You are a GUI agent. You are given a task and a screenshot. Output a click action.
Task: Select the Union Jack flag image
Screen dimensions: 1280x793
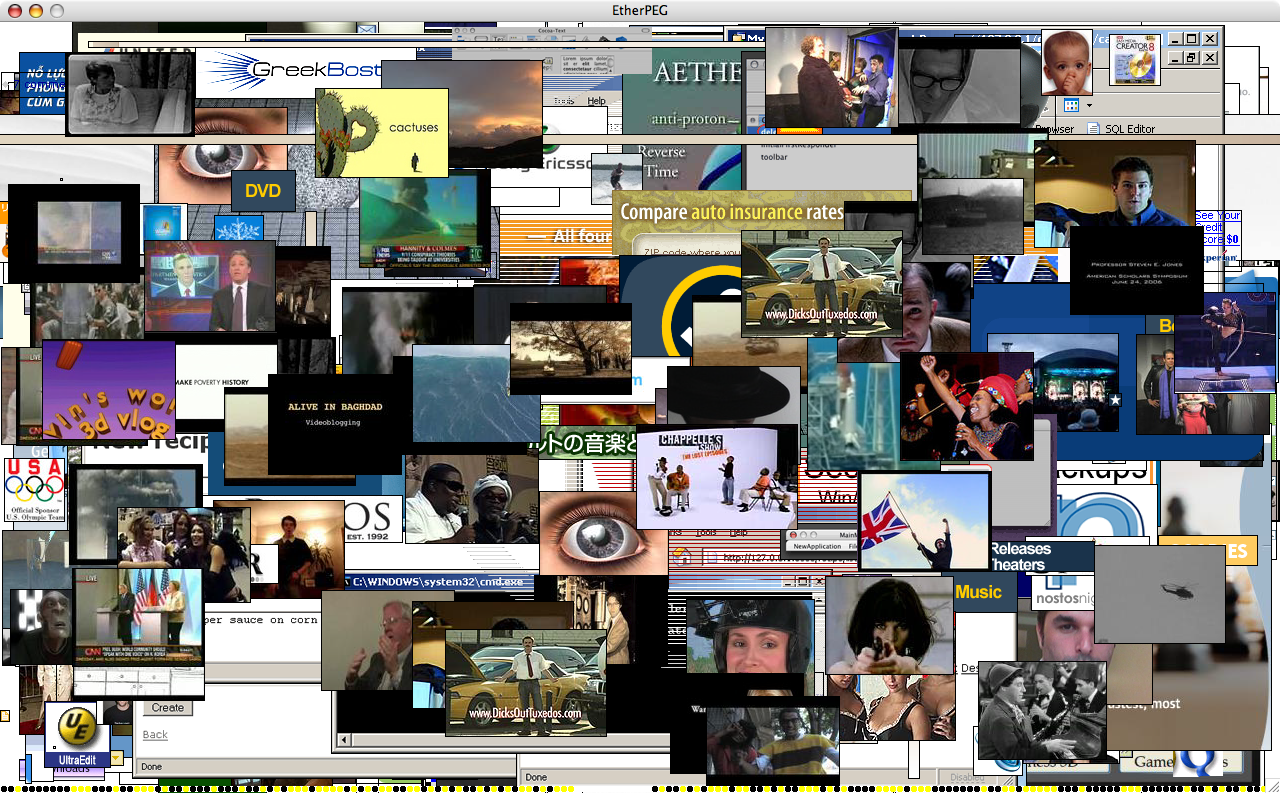924,520
